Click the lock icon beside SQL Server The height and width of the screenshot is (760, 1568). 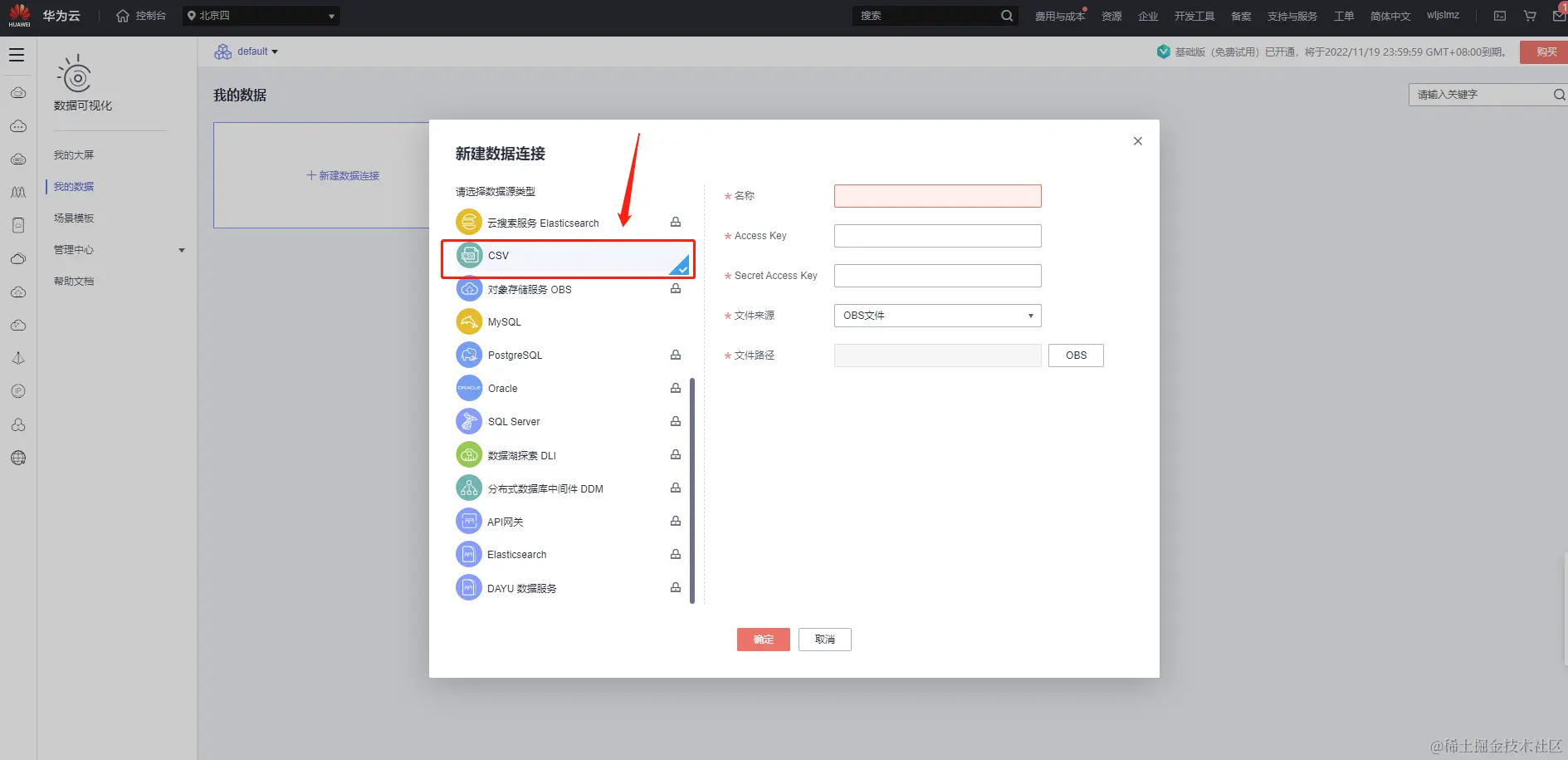click(x=676, y=421)
